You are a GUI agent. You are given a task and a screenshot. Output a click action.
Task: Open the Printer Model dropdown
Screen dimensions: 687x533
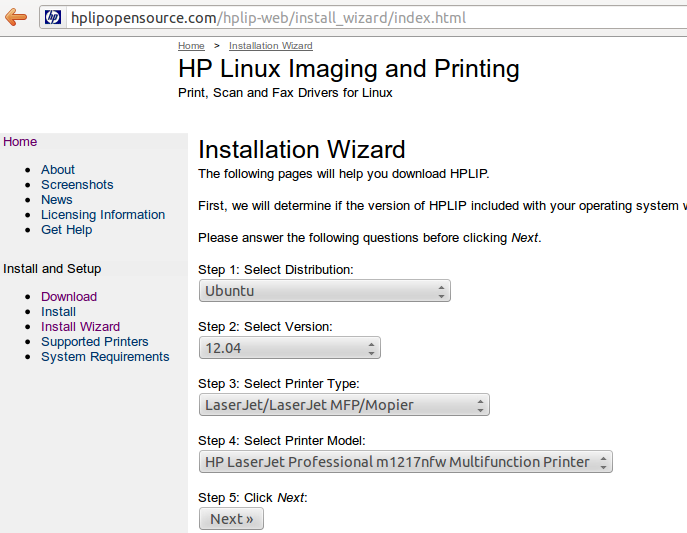(x=406, y=462)
